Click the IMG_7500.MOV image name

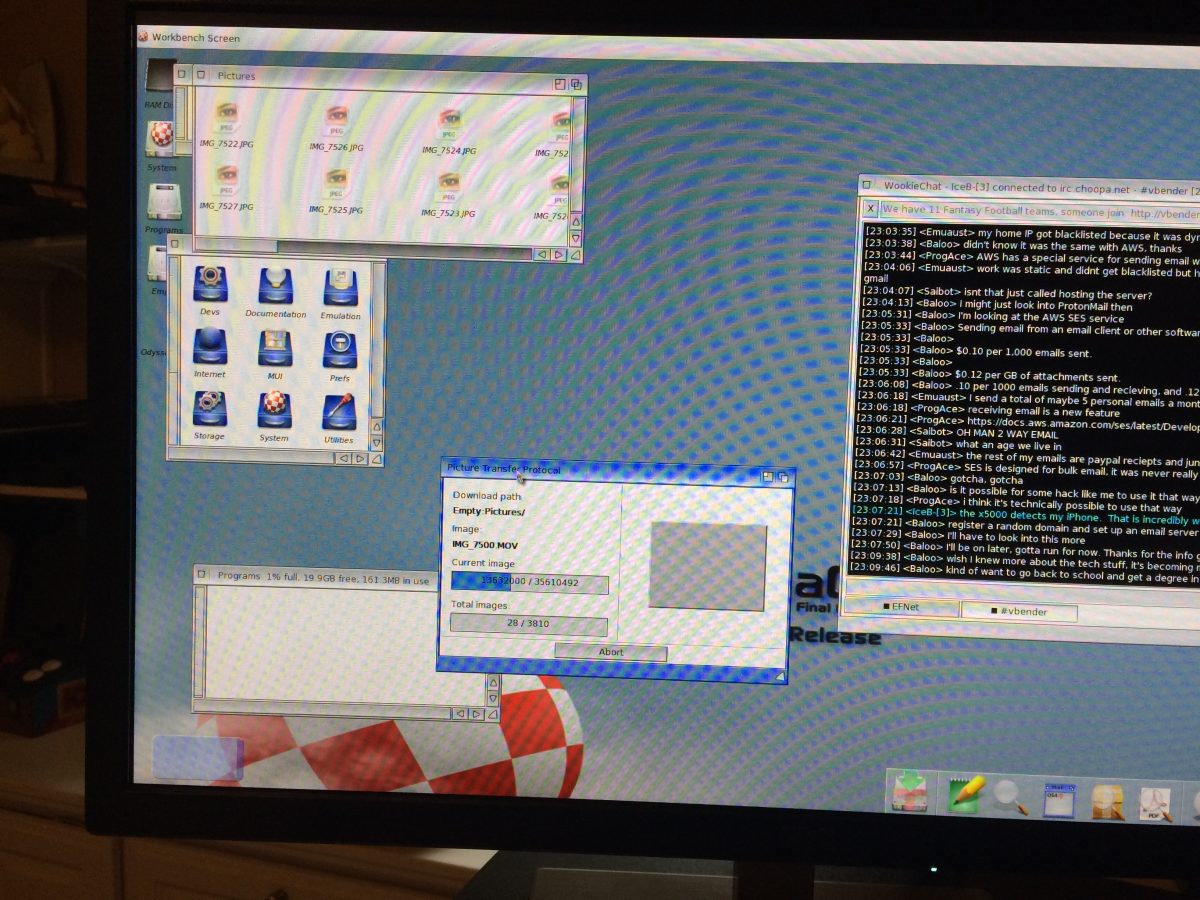[x=485, y=545]
